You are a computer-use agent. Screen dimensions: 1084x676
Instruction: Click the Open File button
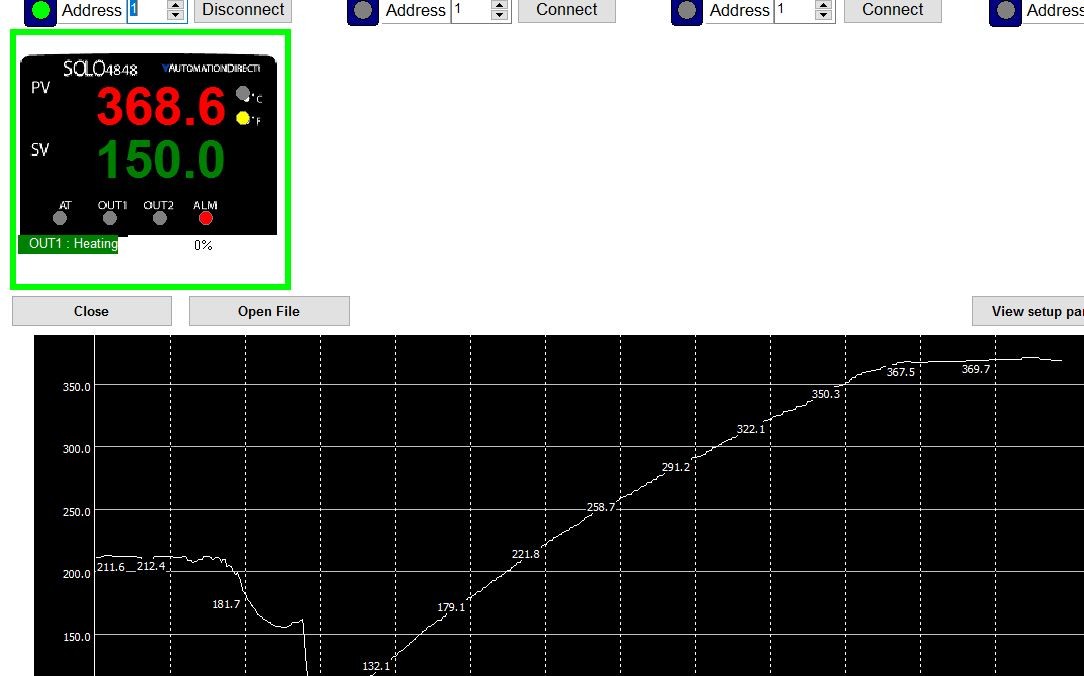(x=269, y=311)
